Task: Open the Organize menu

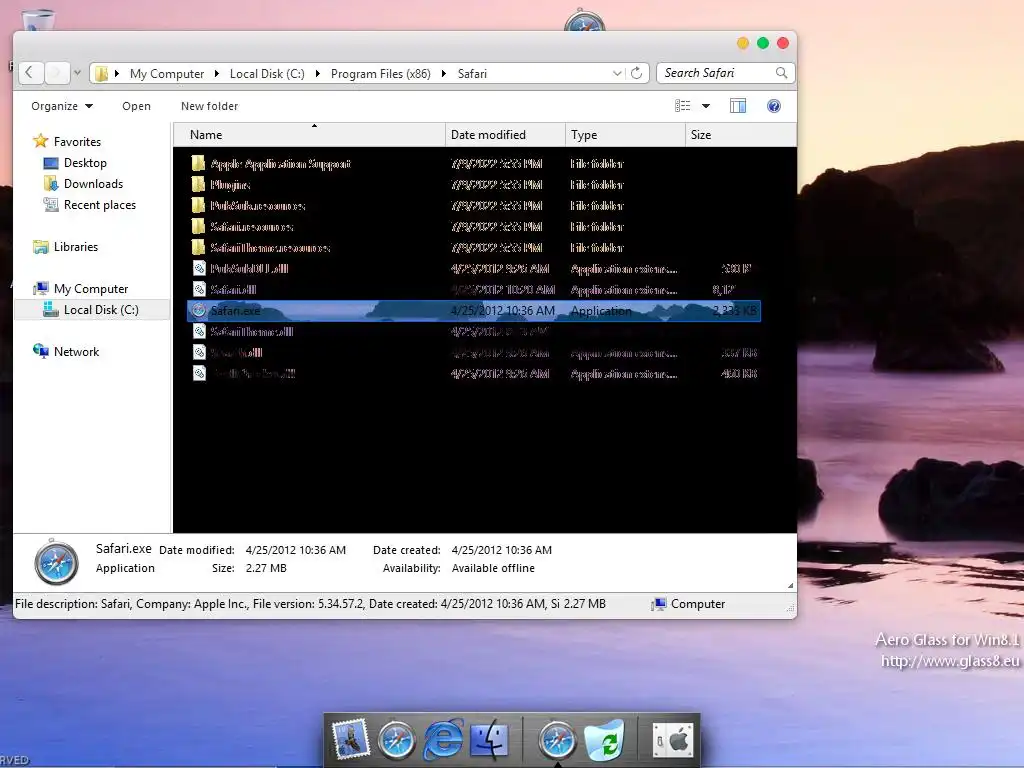Action: (62, 106)
